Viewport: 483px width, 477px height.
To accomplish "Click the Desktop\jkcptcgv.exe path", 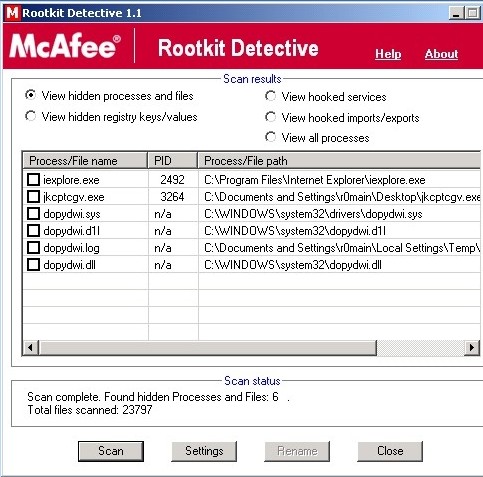I will tap(342, 197).
